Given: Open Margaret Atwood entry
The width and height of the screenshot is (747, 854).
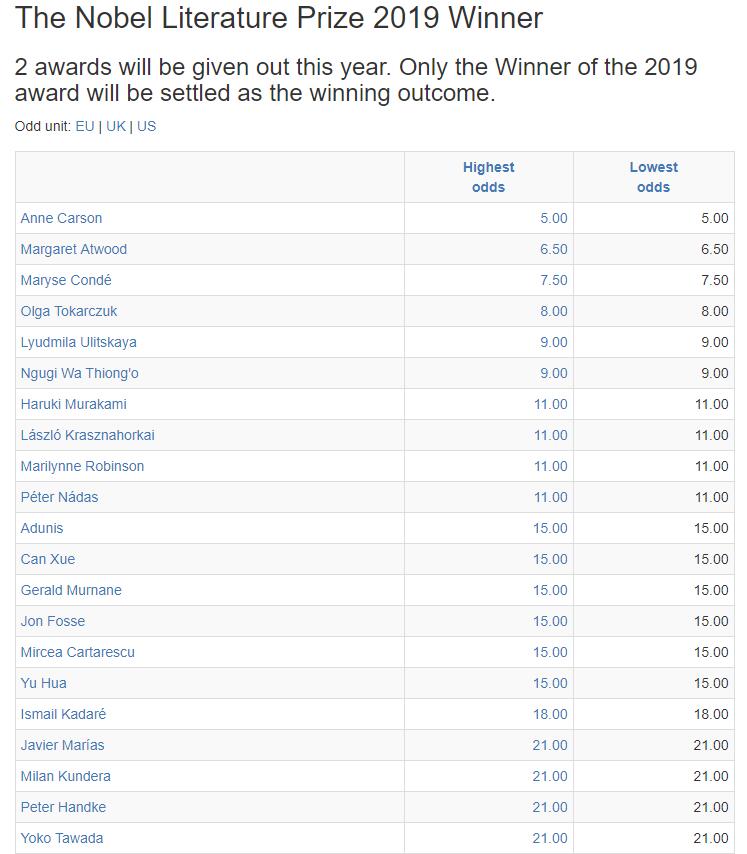Looking at the screenshot, I should point(74,249).
